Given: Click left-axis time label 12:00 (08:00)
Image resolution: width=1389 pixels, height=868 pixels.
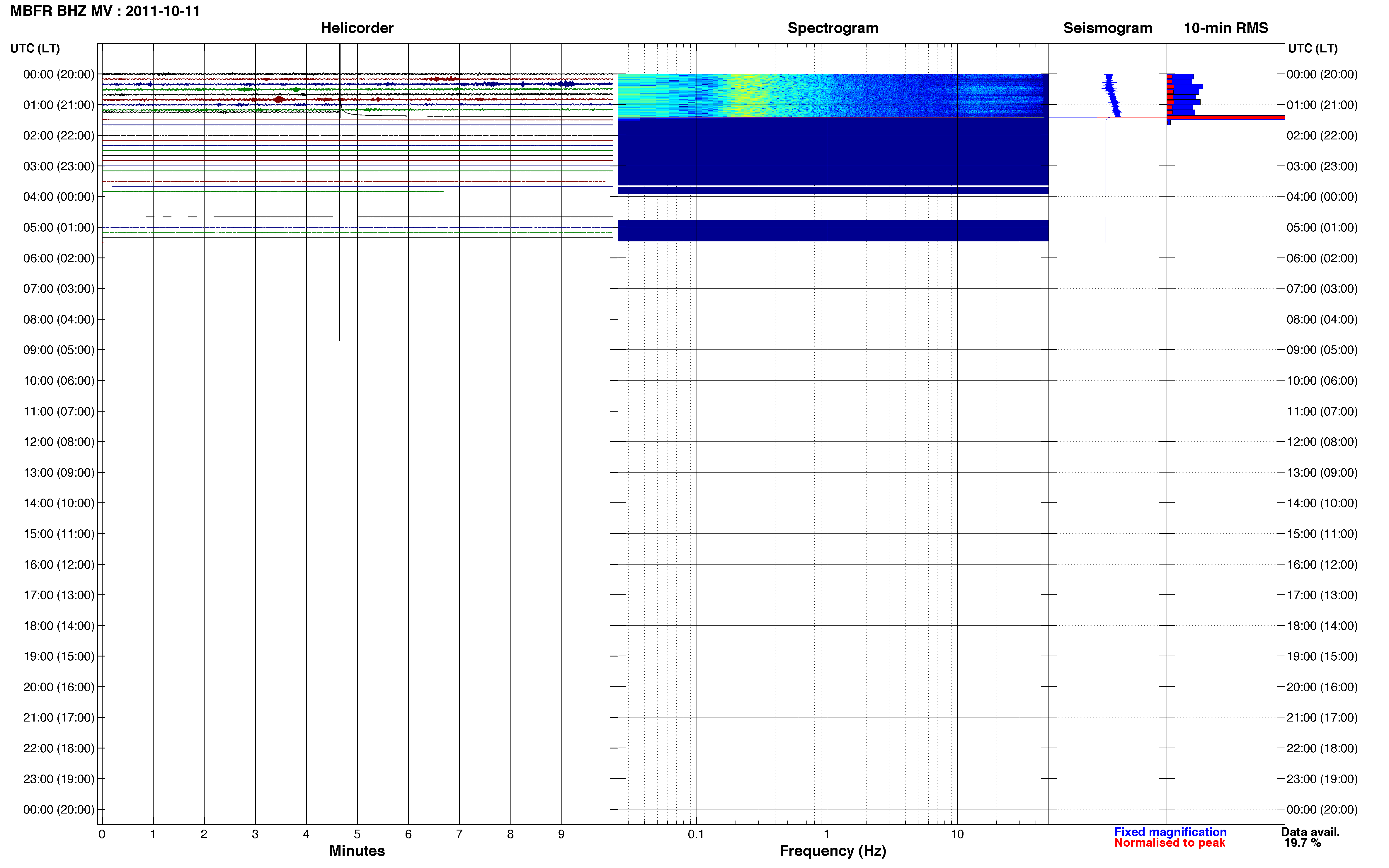Looking at the screenshot, I should (x=59, y=442).
